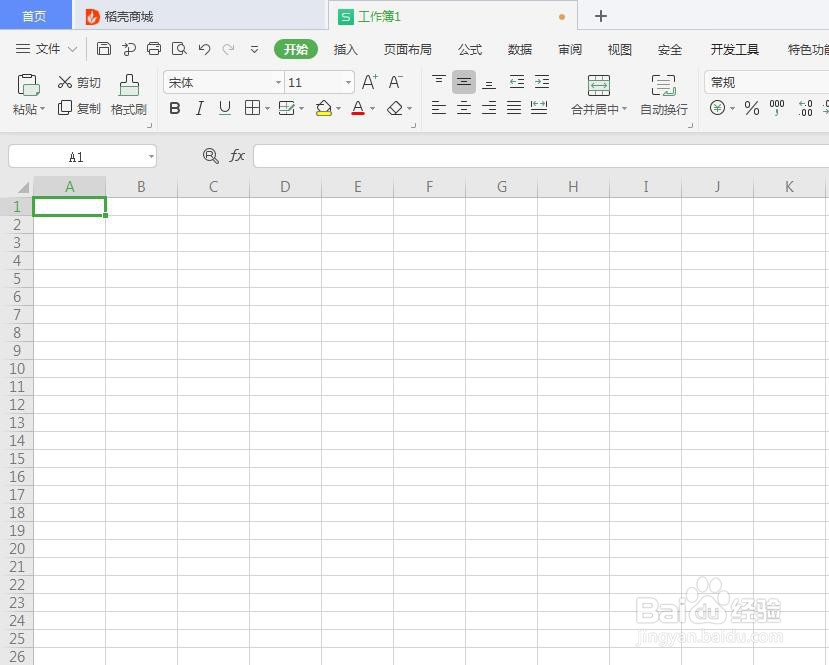Select the red font color swatch
The width and height of the screenshot is (829, 665).
coord(357,112)
